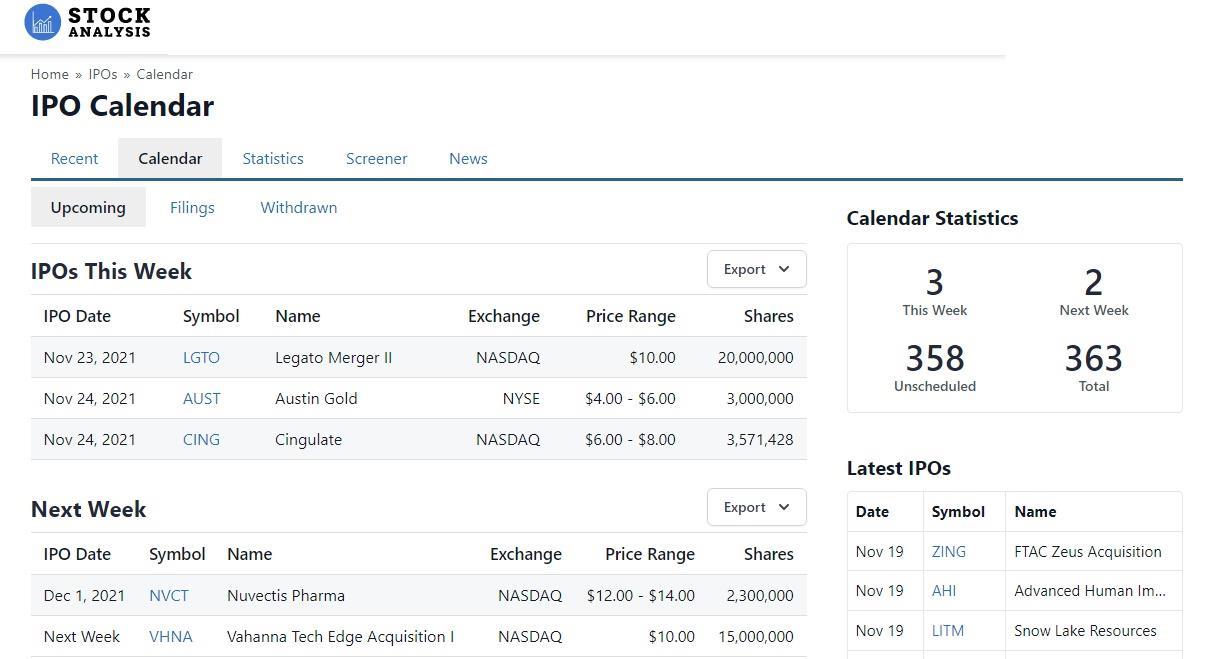
Task: Open AHI in Latest IPOs
Action: point(944,590)
